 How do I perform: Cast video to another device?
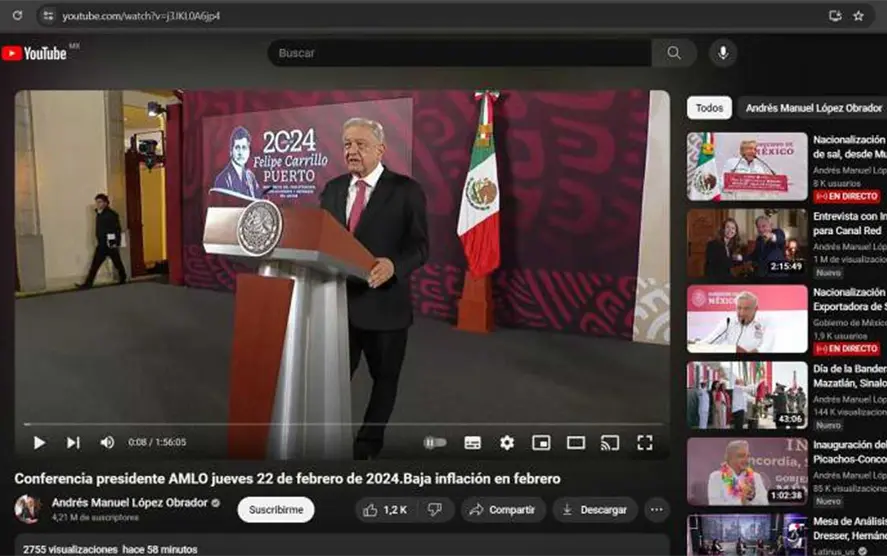click(610, 442)
